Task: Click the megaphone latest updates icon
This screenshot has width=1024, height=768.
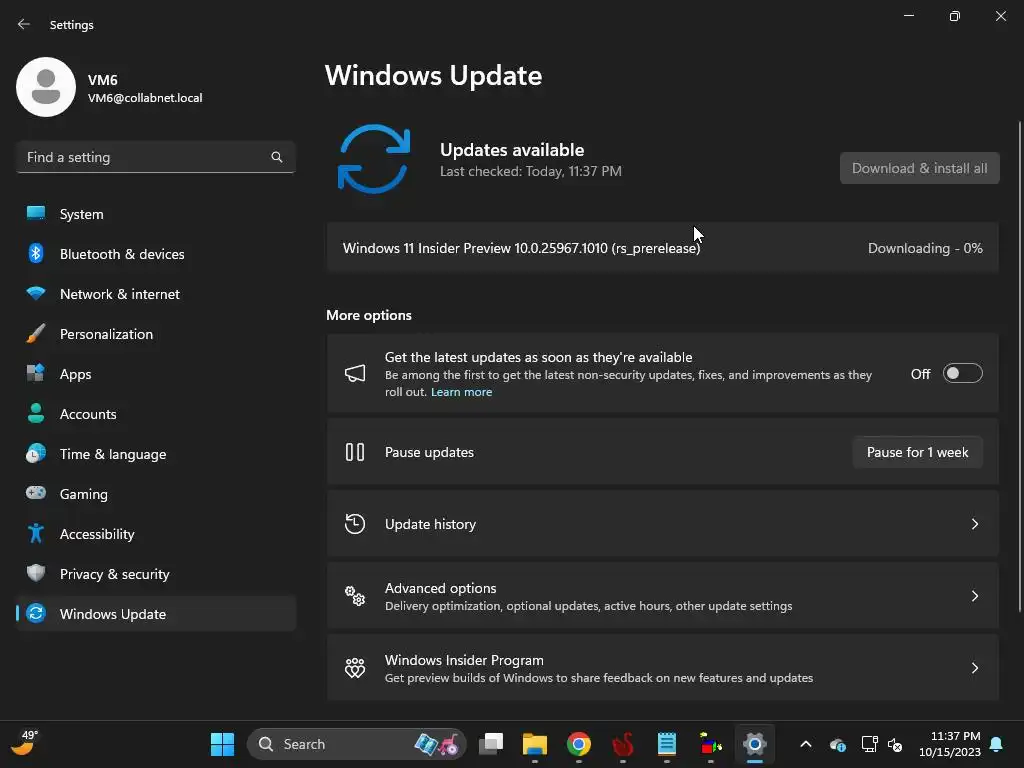Action: (355, 374)
